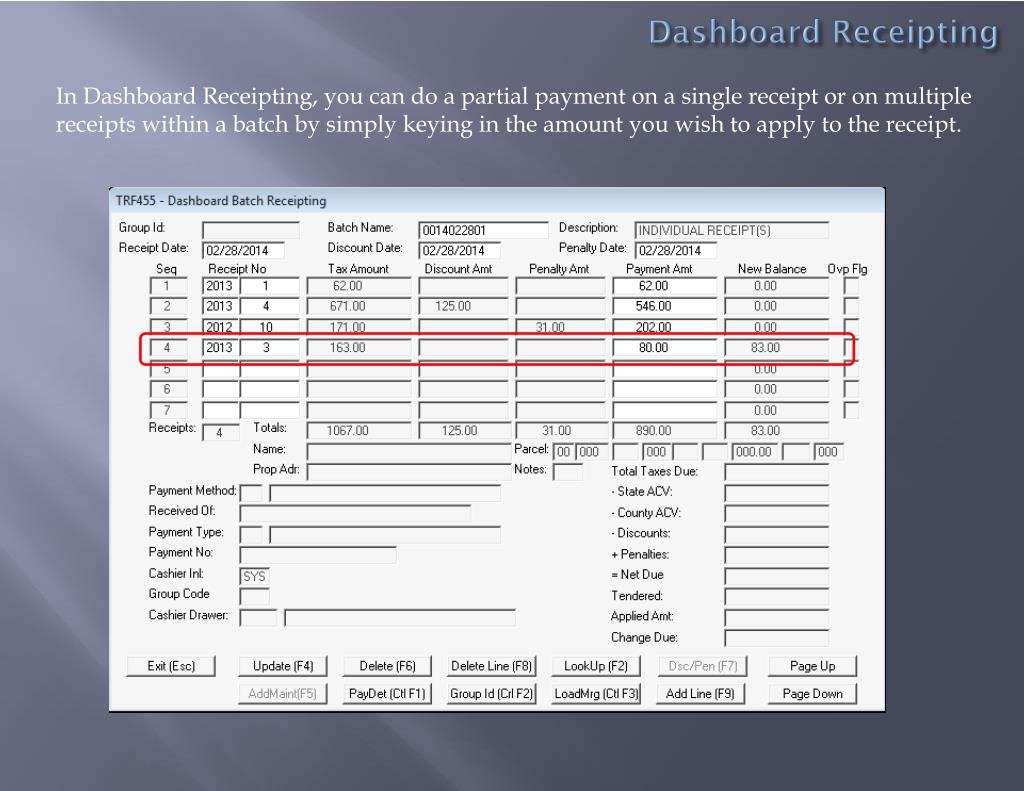Focus the Prop Adr field
This screenshot has height=791, width=1024.
409,472
